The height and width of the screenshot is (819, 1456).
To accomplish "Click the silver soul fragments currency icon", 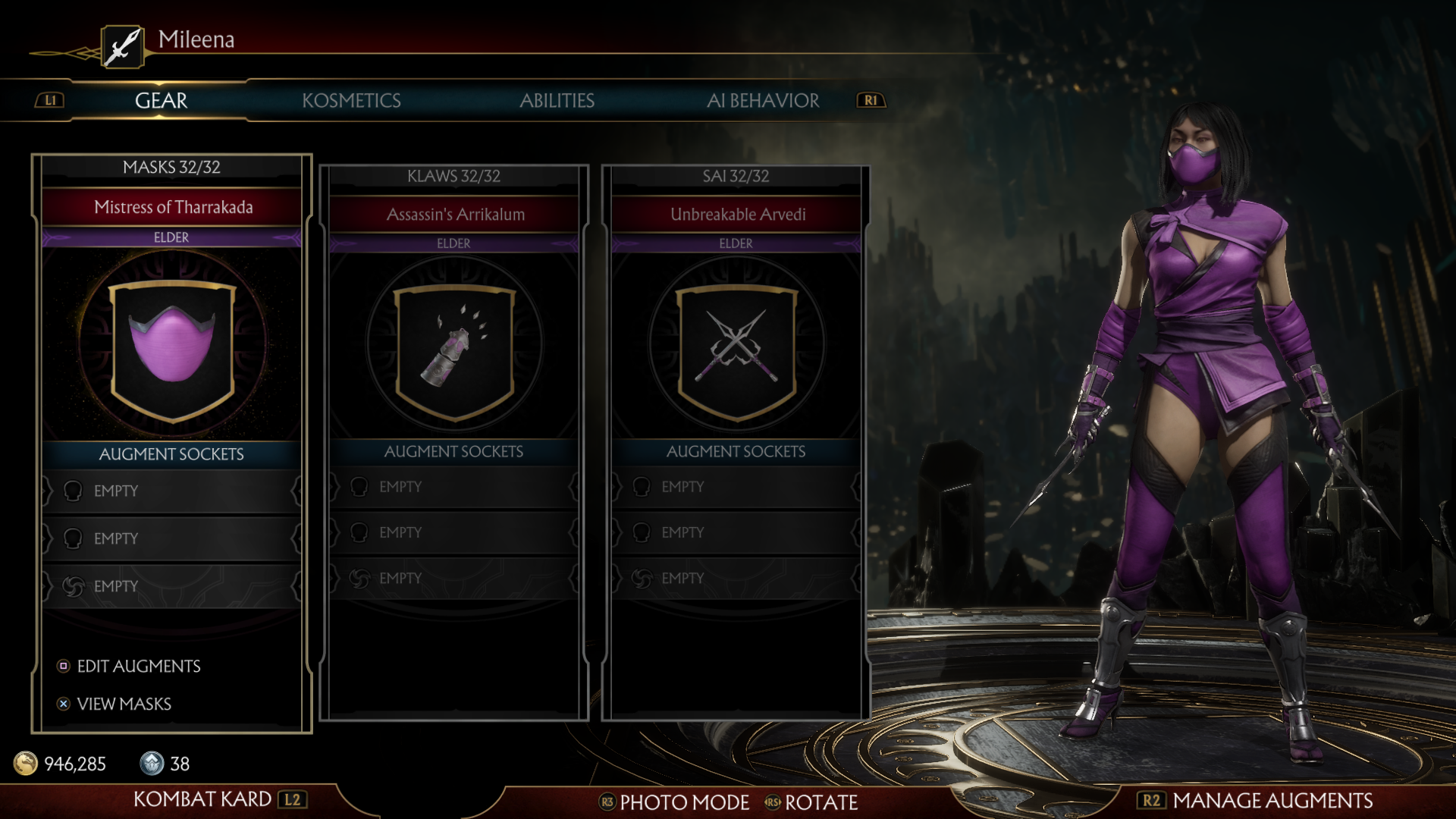I will (x=152, y=763).
